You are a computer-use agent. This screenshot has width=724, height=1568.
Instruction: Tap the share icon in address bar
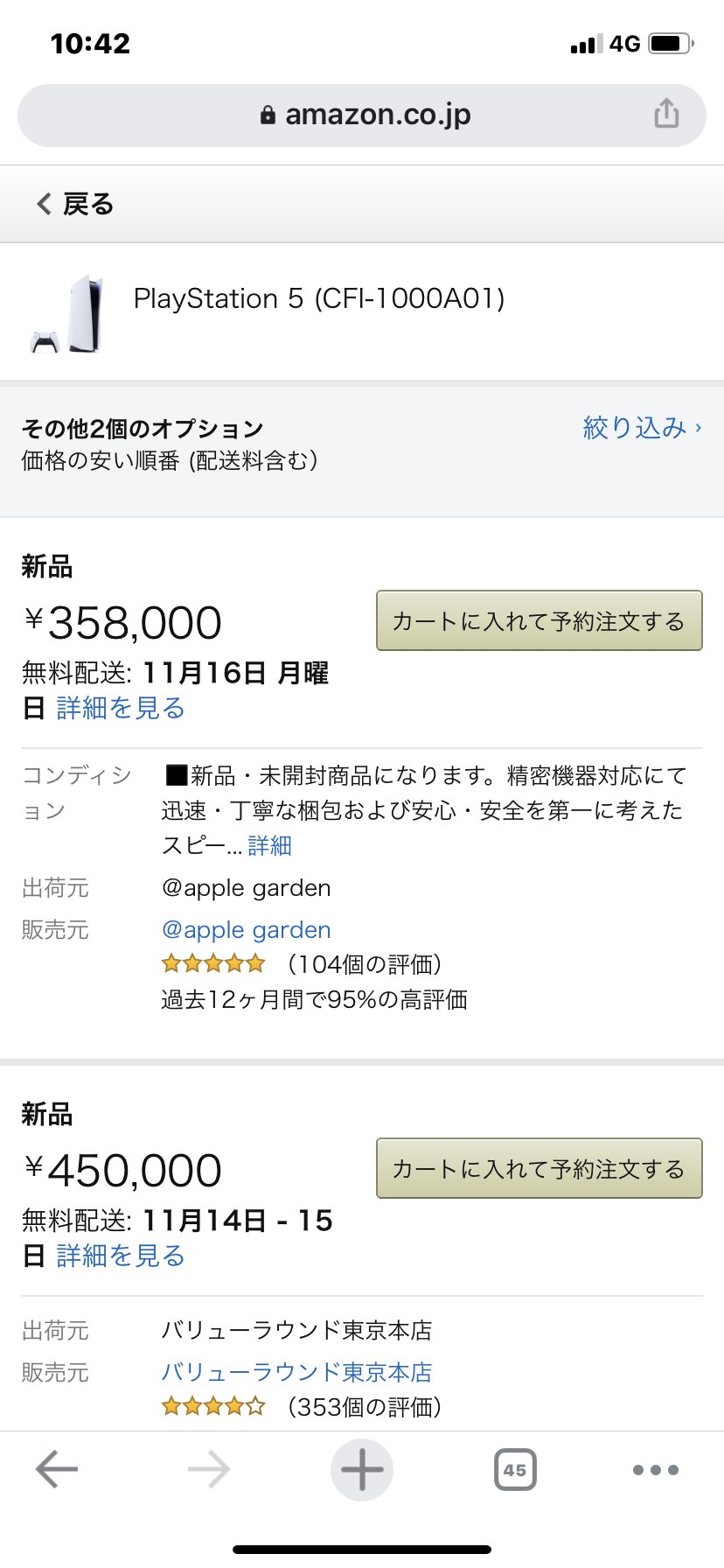click(666, 114)
